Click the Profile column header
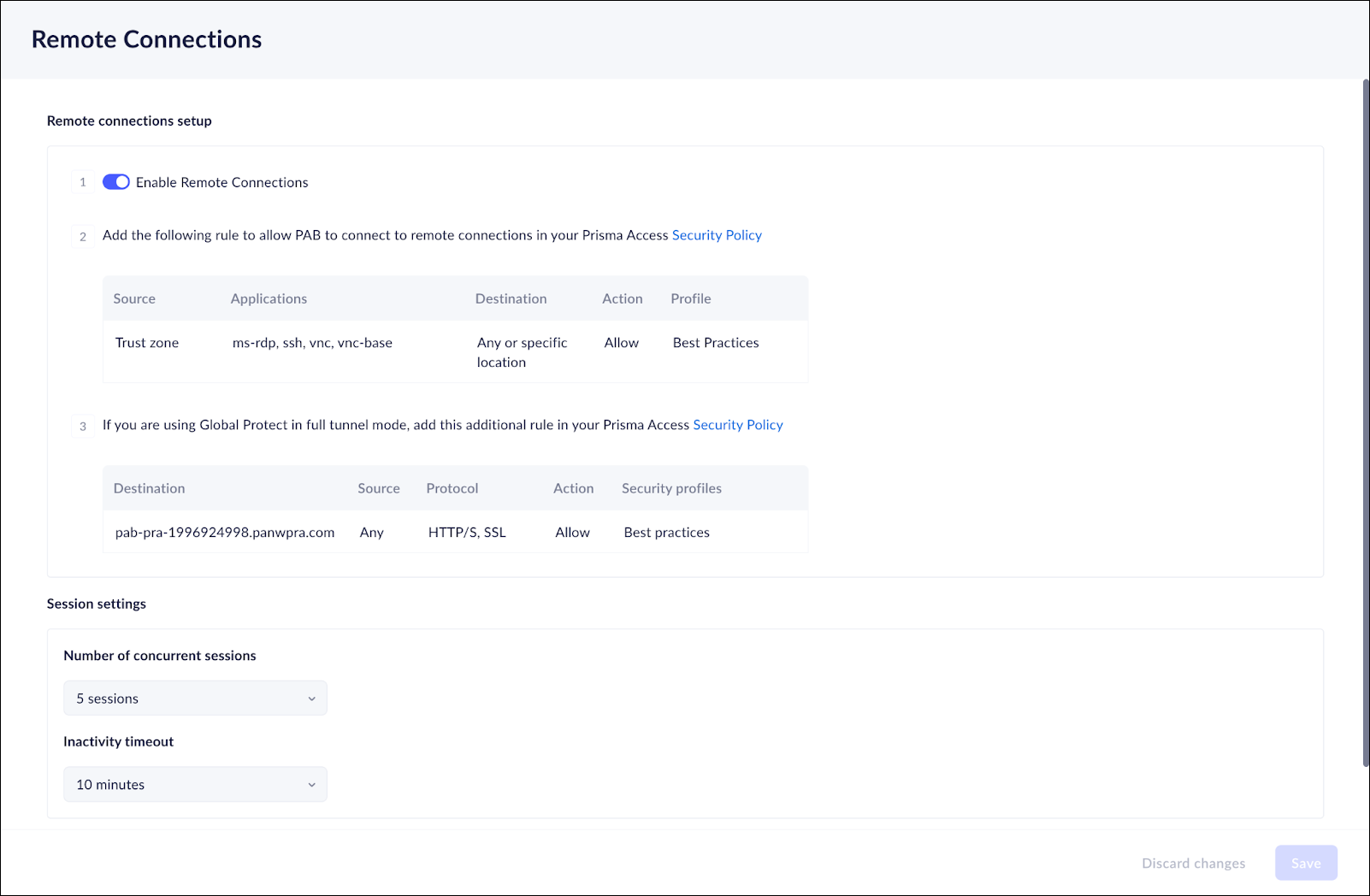 (690, 298)
